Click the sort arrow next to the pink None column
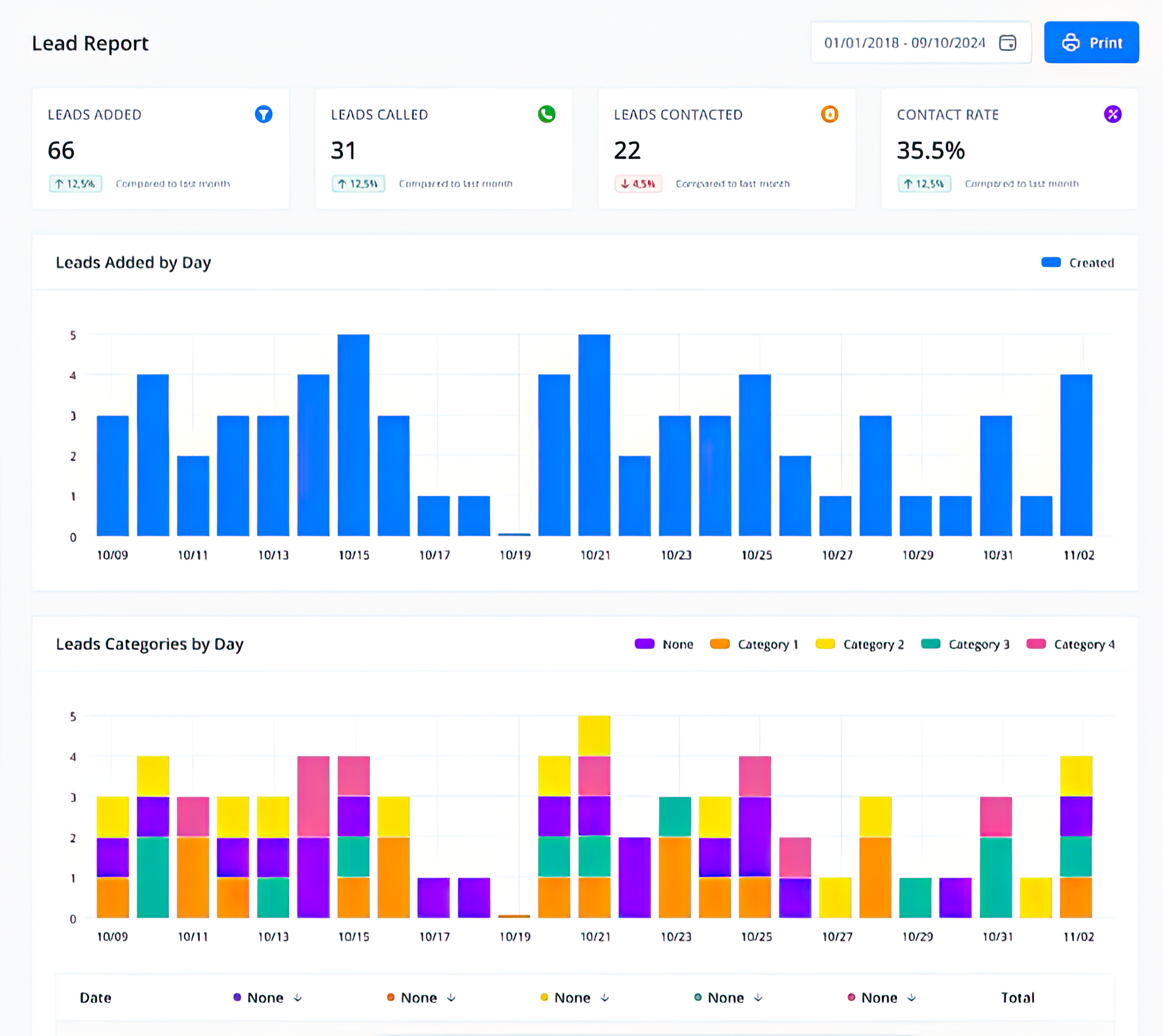The height and width of the screenshot is (1036, 1163). click(x=911, y=997)
